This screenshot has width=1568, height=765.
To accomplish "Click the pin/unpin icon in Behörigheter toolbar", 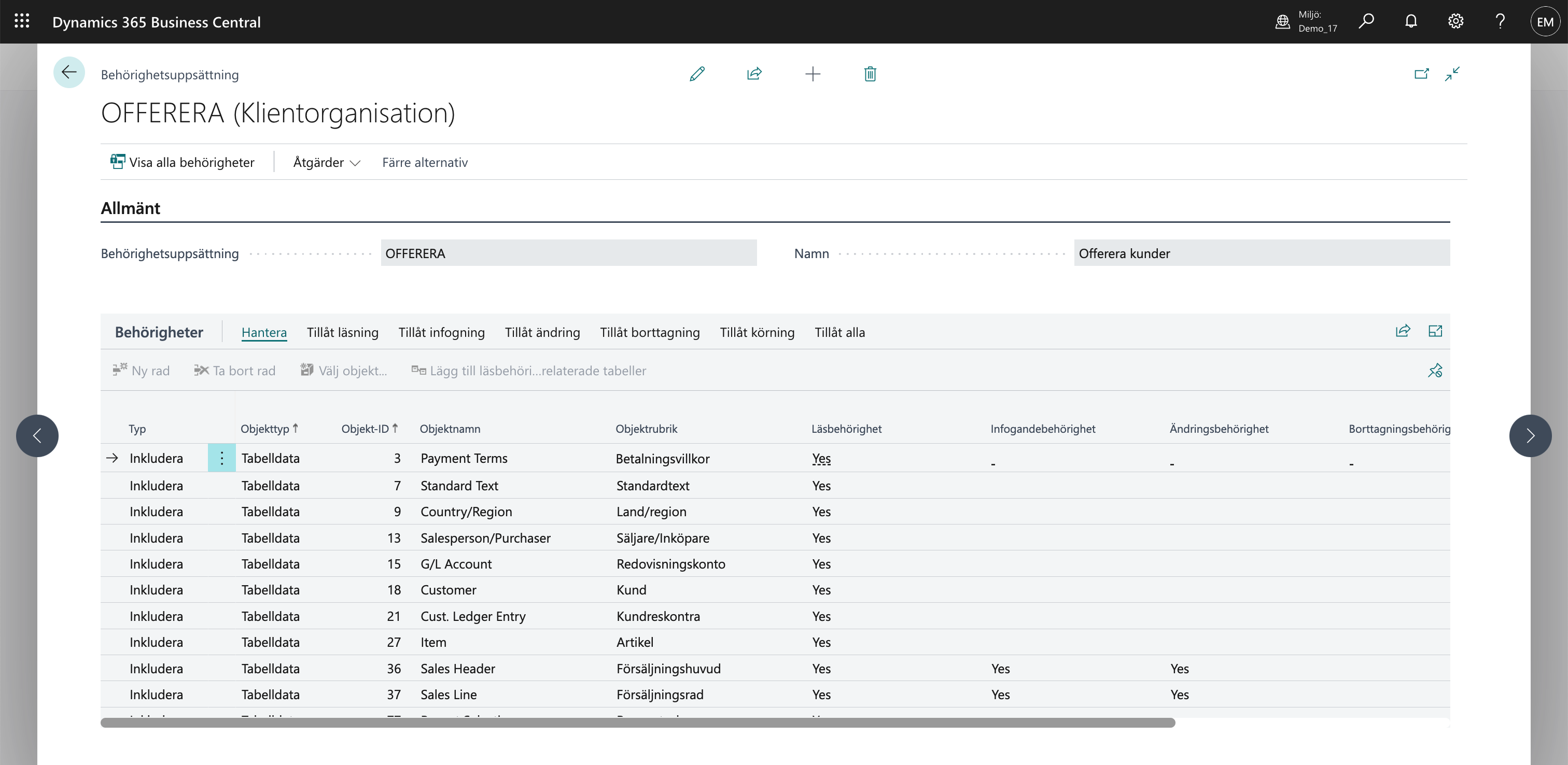I will pos(1435,370).
